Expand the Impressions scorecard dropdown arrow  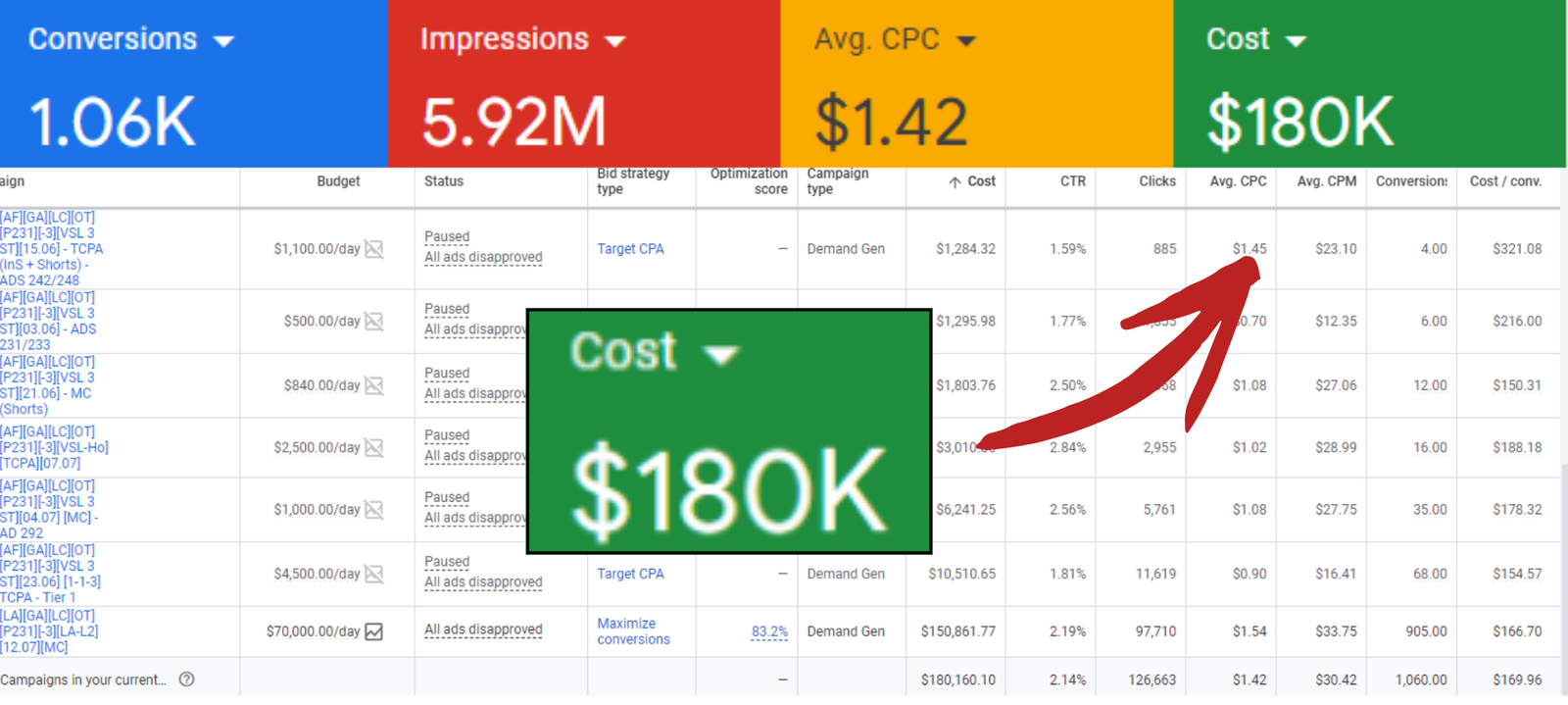pyautogui.click(x=614, y=41)
